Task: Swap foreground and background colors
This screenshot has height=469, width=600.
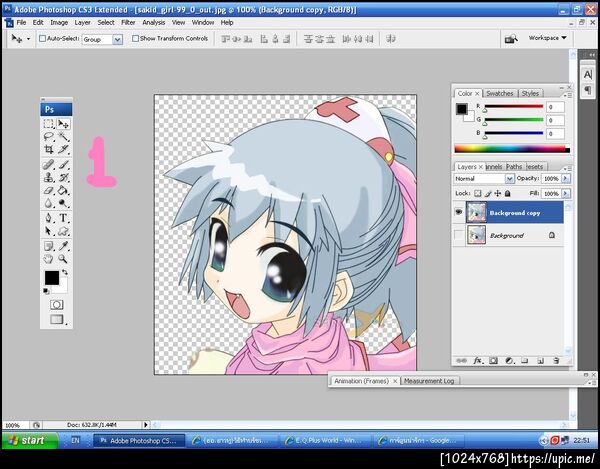Action: point(65,272)
